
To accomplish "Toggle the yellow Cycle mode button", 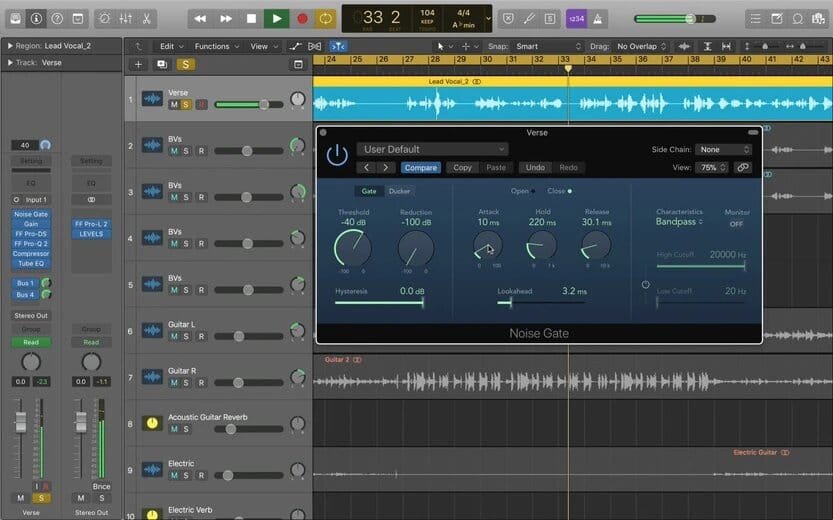I will (326, 19).
